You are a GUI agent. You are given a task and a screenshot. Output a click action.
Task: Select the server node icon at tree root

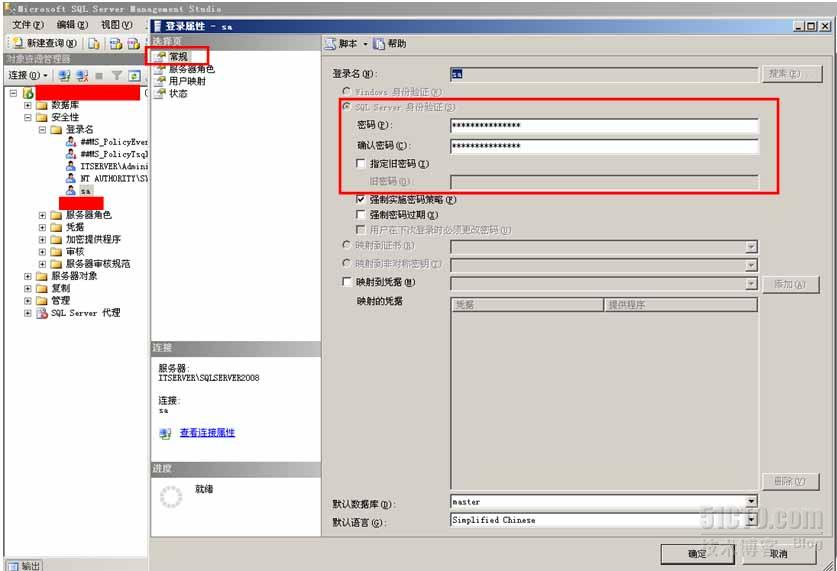[x=28, y=93]
